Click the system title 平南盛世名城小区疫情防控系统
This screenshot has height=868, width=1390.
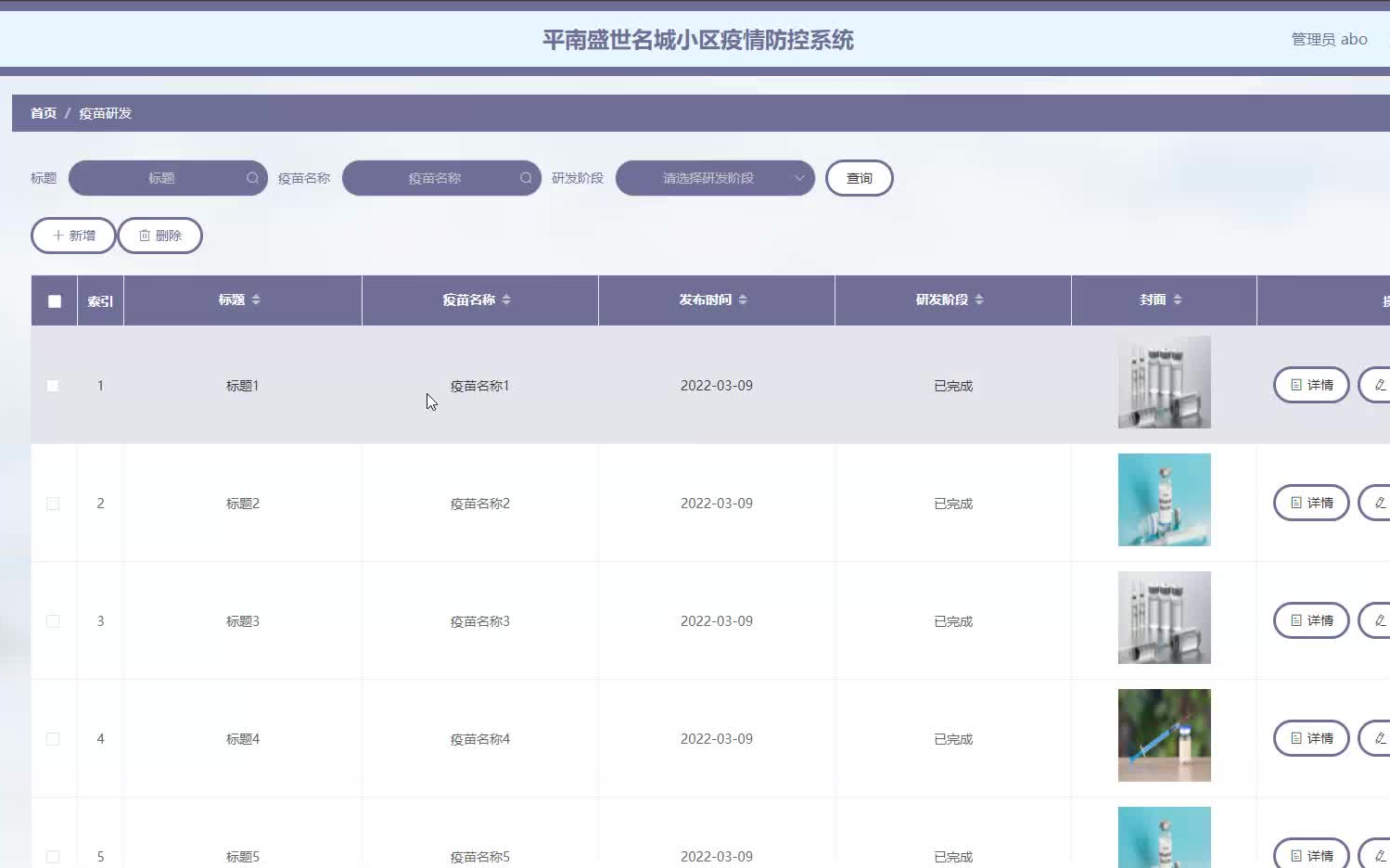tap(698, 40)
